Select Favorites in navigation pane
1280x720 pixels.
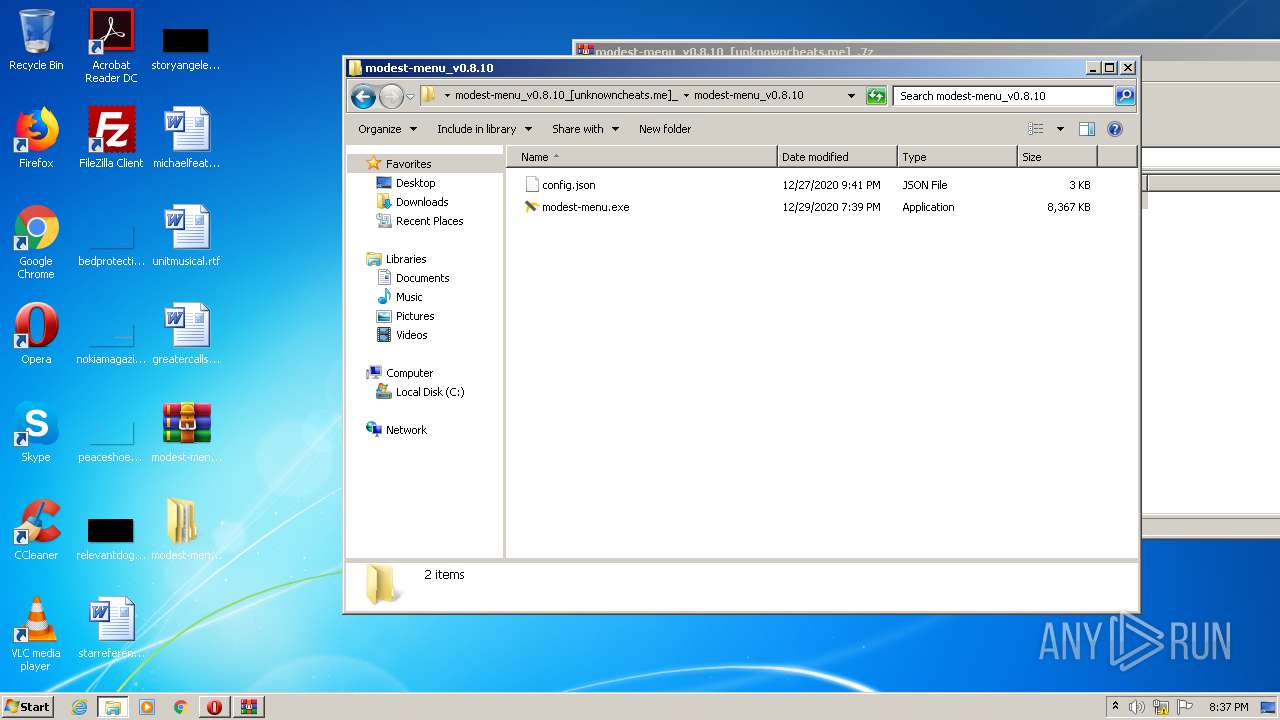409,164
